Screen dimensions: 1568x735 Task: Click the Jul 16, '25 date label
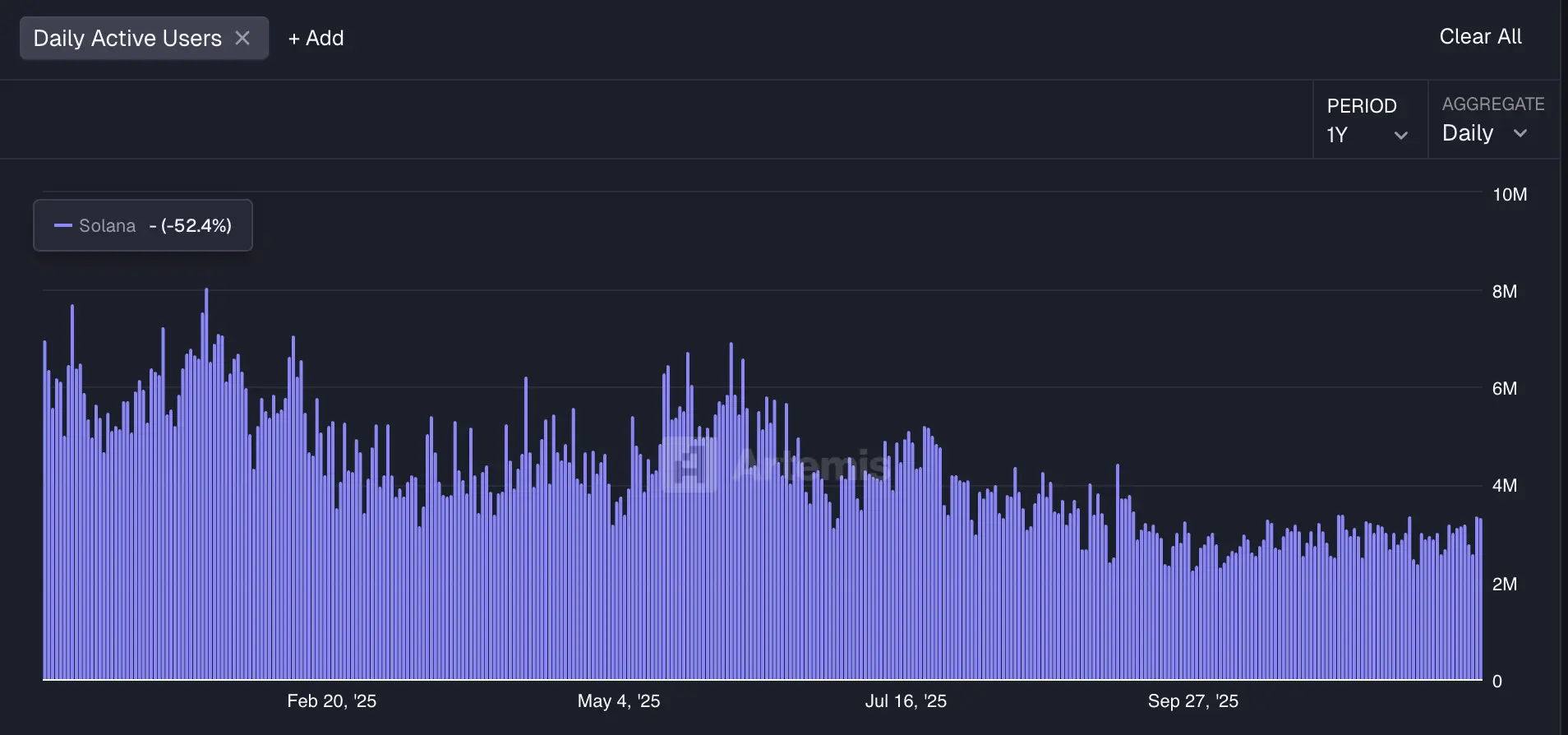click(905, 700)
